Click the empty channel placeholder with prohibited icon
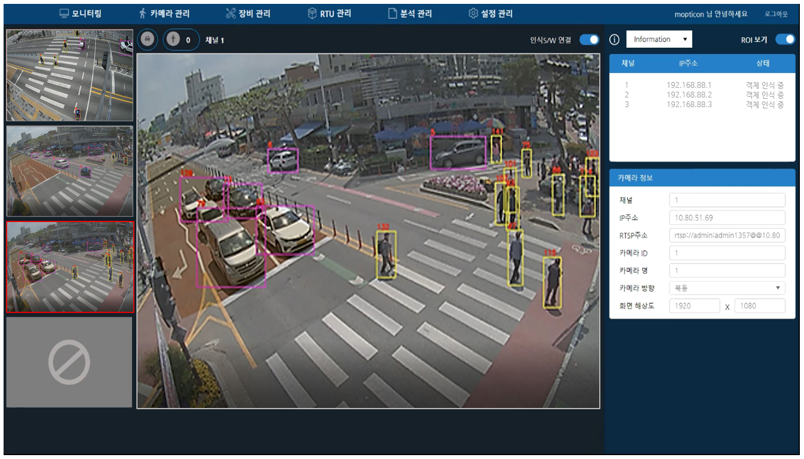The width and height of the screenshot is (804, 459). [x=69, y=362]
